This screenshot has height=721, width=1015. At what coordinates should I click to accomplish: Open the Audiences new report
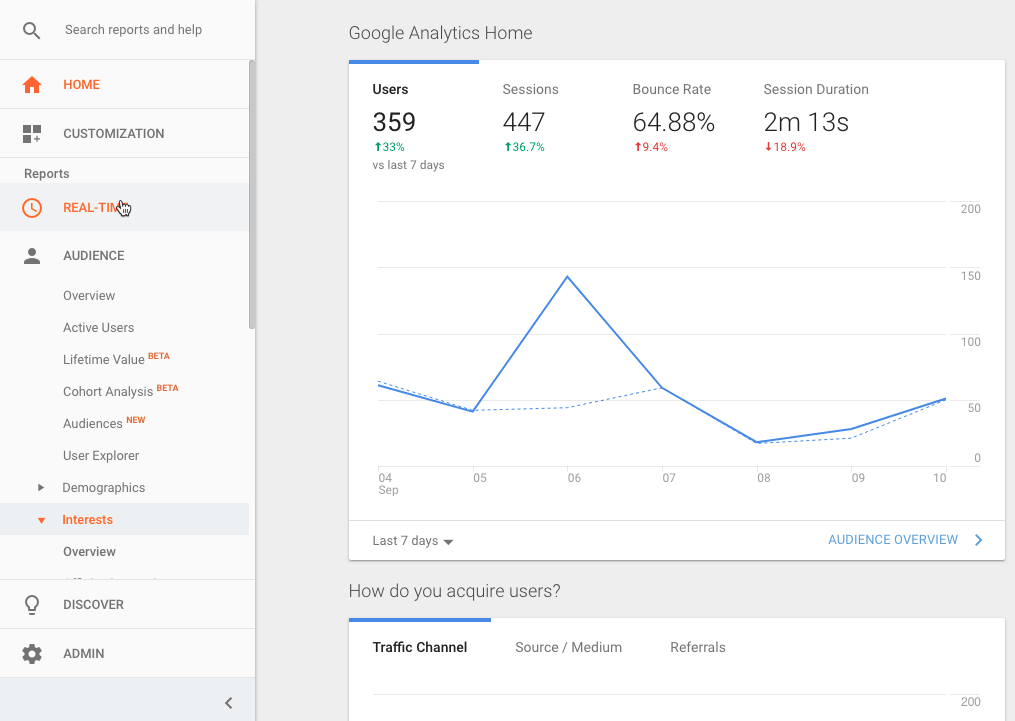104,423
